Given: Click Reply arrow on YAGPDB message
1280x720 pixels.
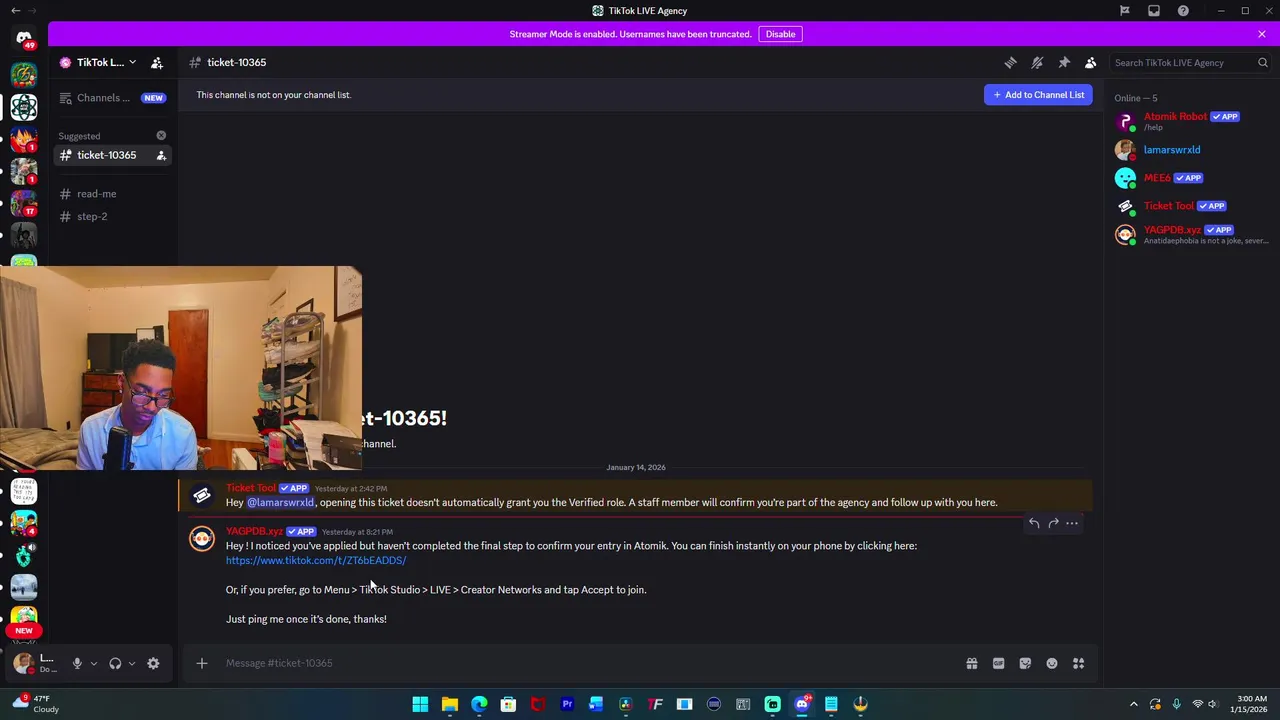Looking at the screenshot, I should [1034, 523].
